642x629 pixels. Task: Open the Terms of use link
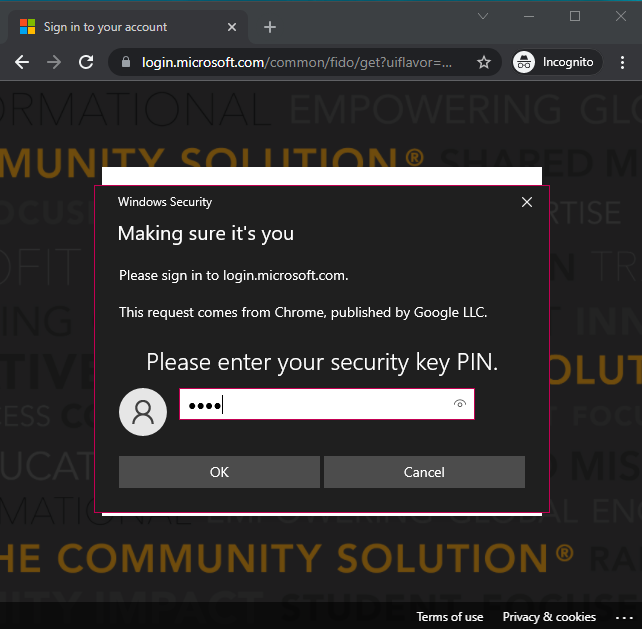(x=449, y=617)
